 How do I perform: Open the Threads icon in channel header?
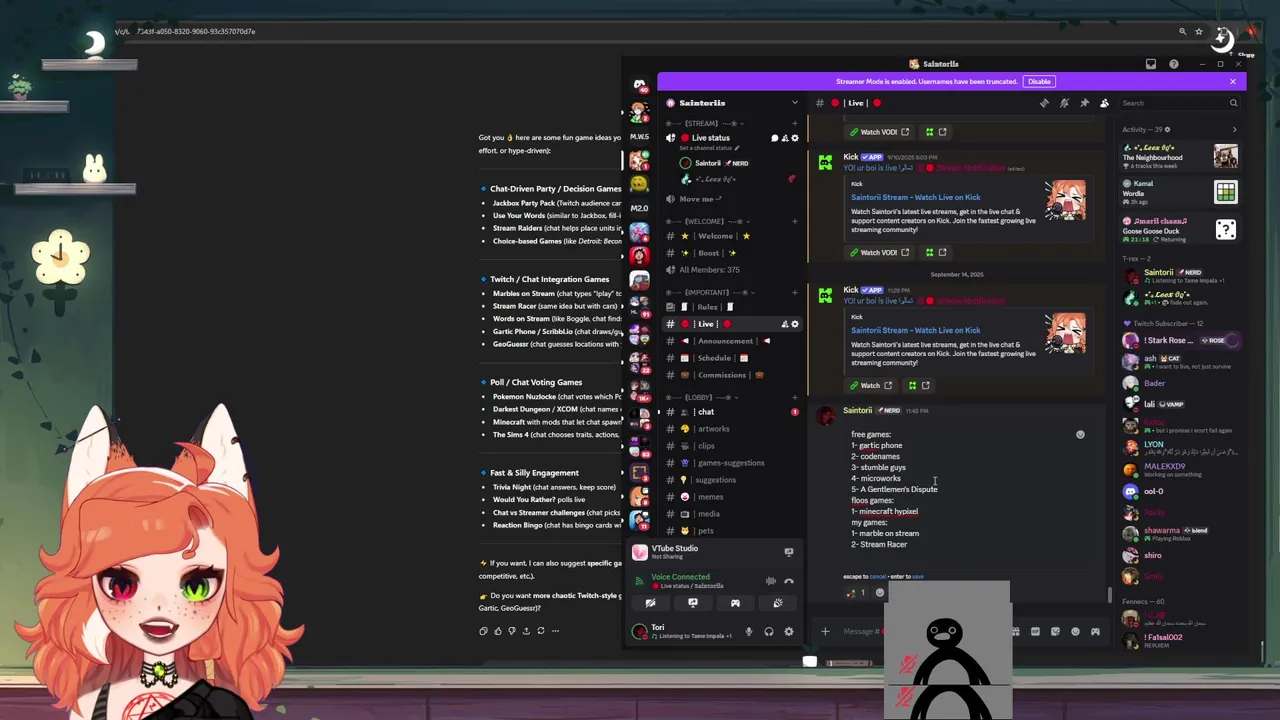pyautogui.click(x=1044, y=103)
